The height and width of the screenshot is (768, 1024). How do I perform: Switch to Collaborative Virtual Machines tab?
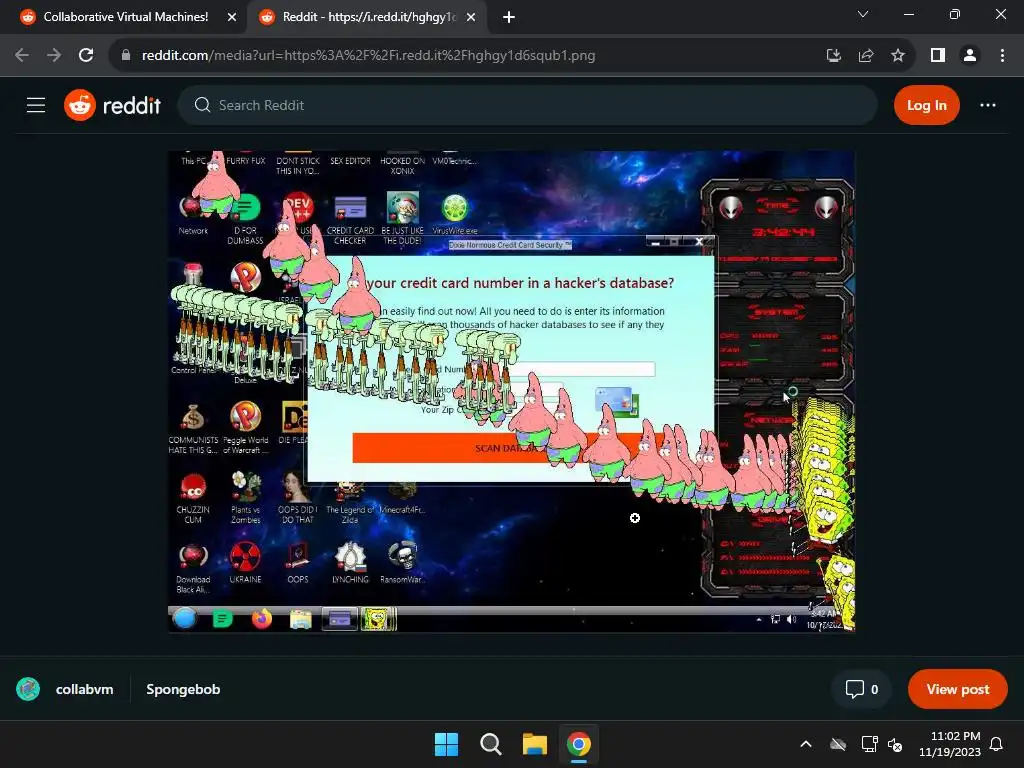click(125, 18)
